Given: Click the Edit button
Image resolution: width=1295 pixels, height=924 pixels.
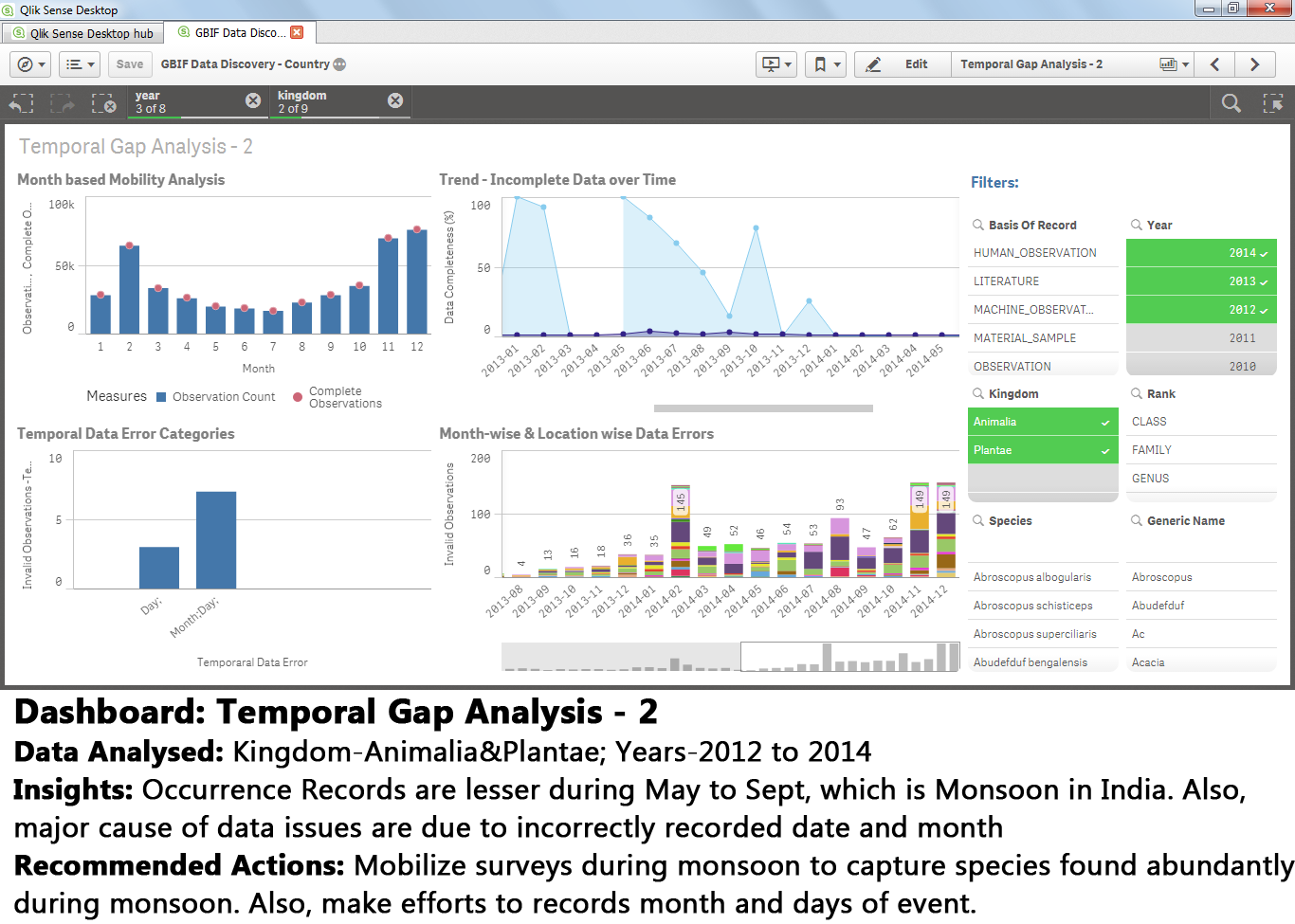Looking at the screenshot, I should click(903, 64).
